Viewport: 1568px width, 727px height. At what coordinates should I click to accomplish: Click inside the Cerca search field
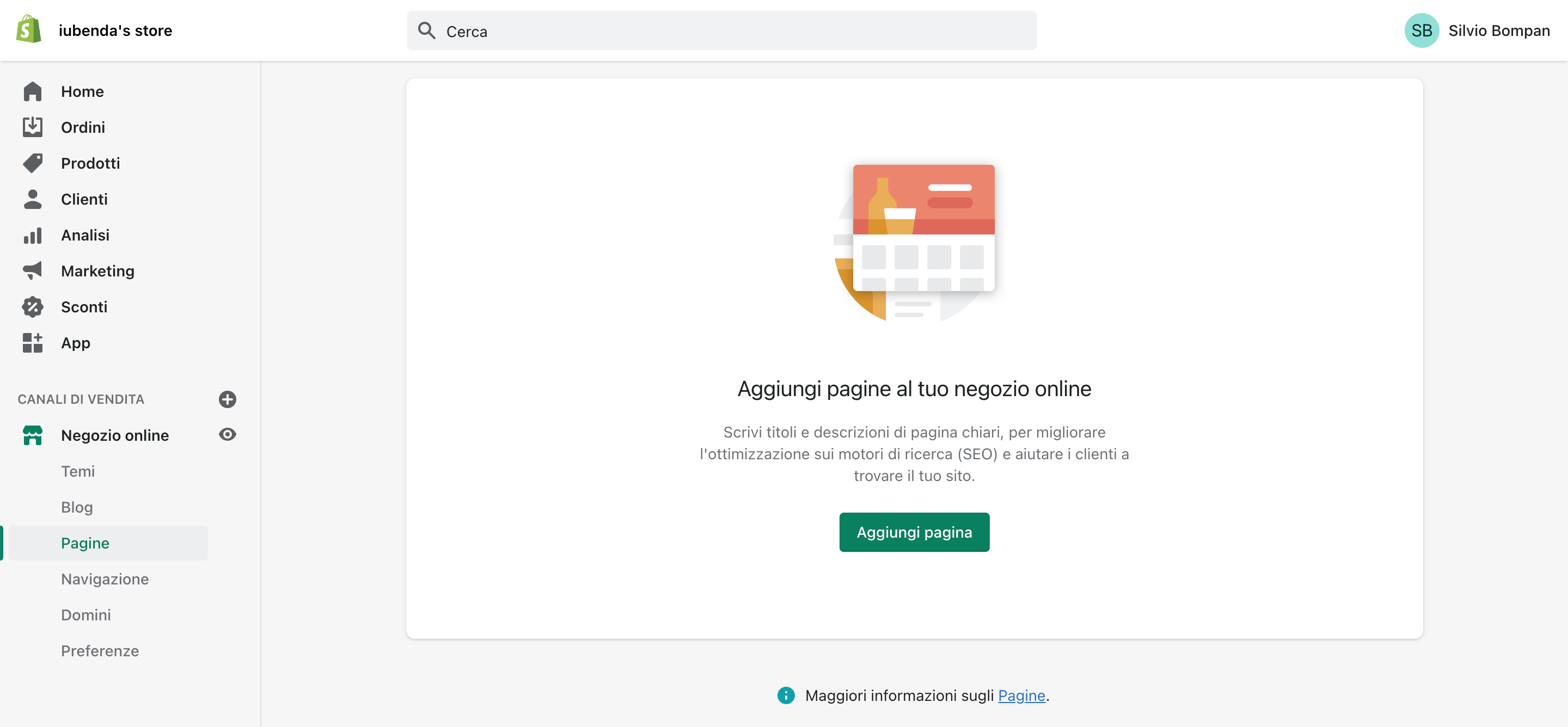(x=721, y=30)
